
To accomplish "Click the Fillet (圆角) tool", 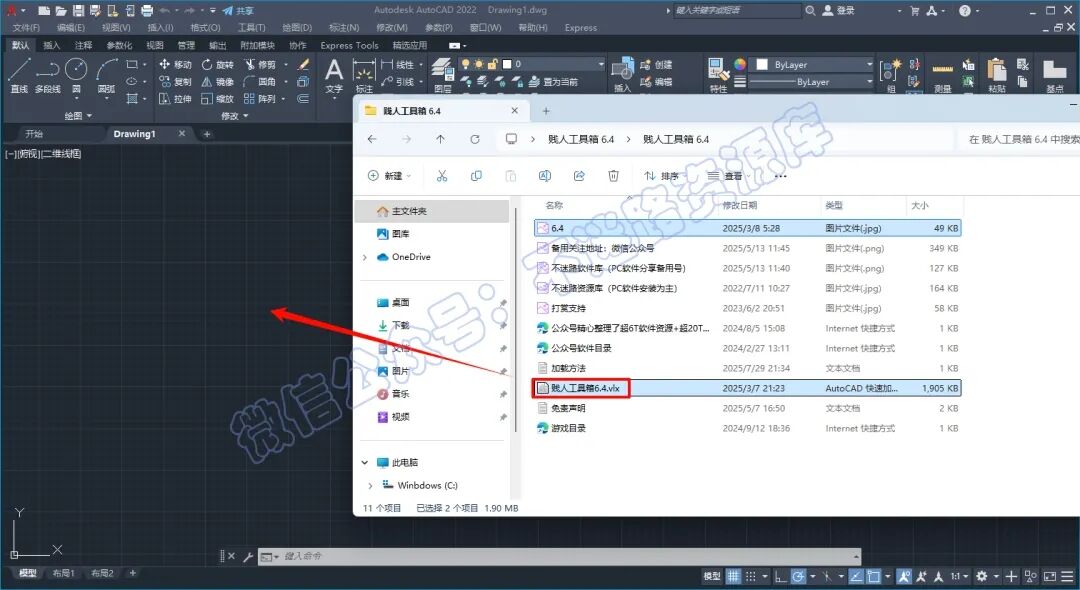I will 260,81.
